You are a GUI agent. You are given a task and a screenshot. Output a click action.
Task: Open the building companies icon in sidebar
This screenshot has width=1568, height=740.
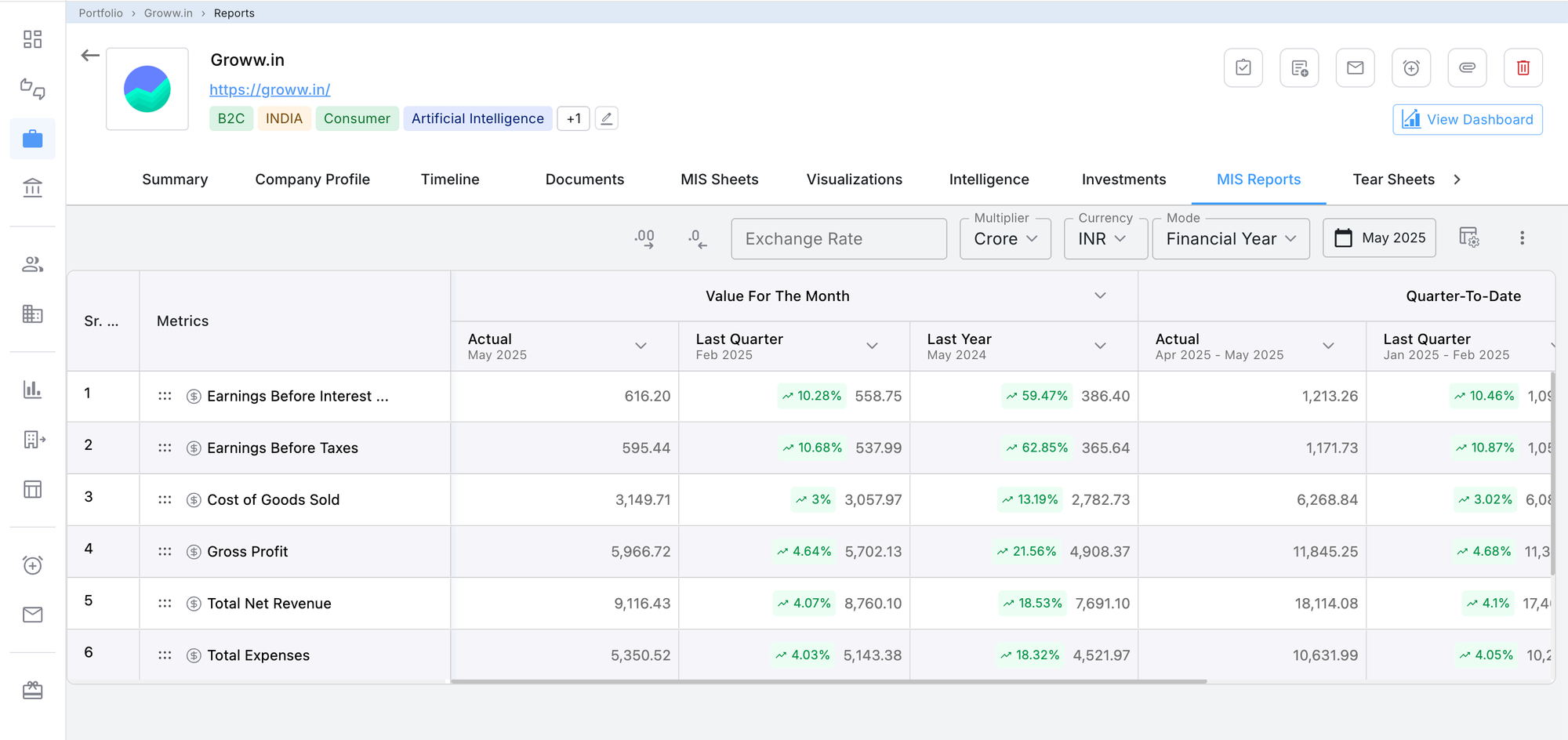32,314
